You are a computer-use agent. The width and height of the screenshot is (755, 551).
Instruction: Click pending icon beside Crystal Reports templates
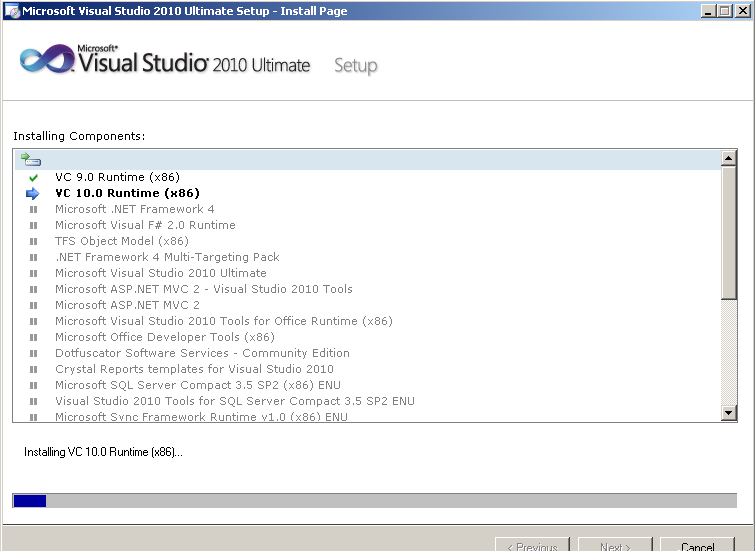pos(33,369)
